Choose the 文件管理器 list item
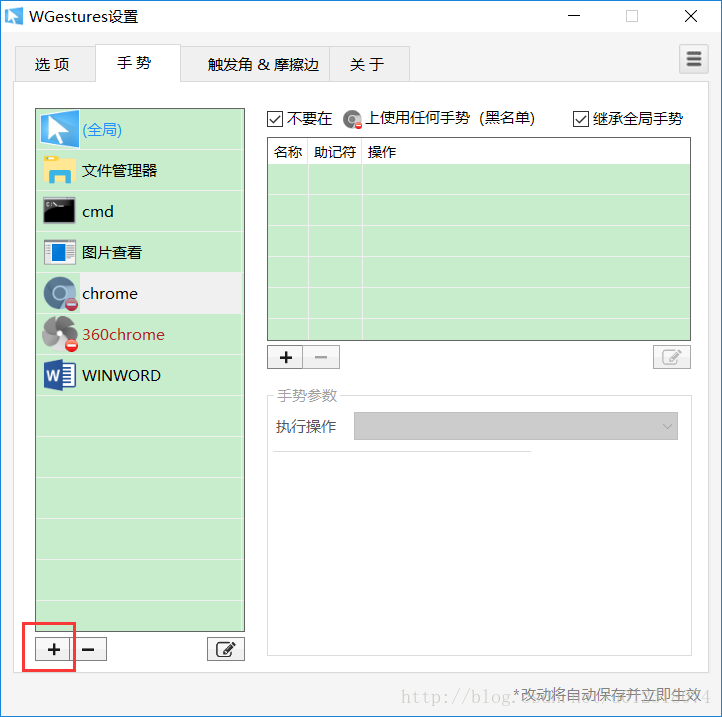The height and width of the screenshot is (717, 722). (140, 170)
